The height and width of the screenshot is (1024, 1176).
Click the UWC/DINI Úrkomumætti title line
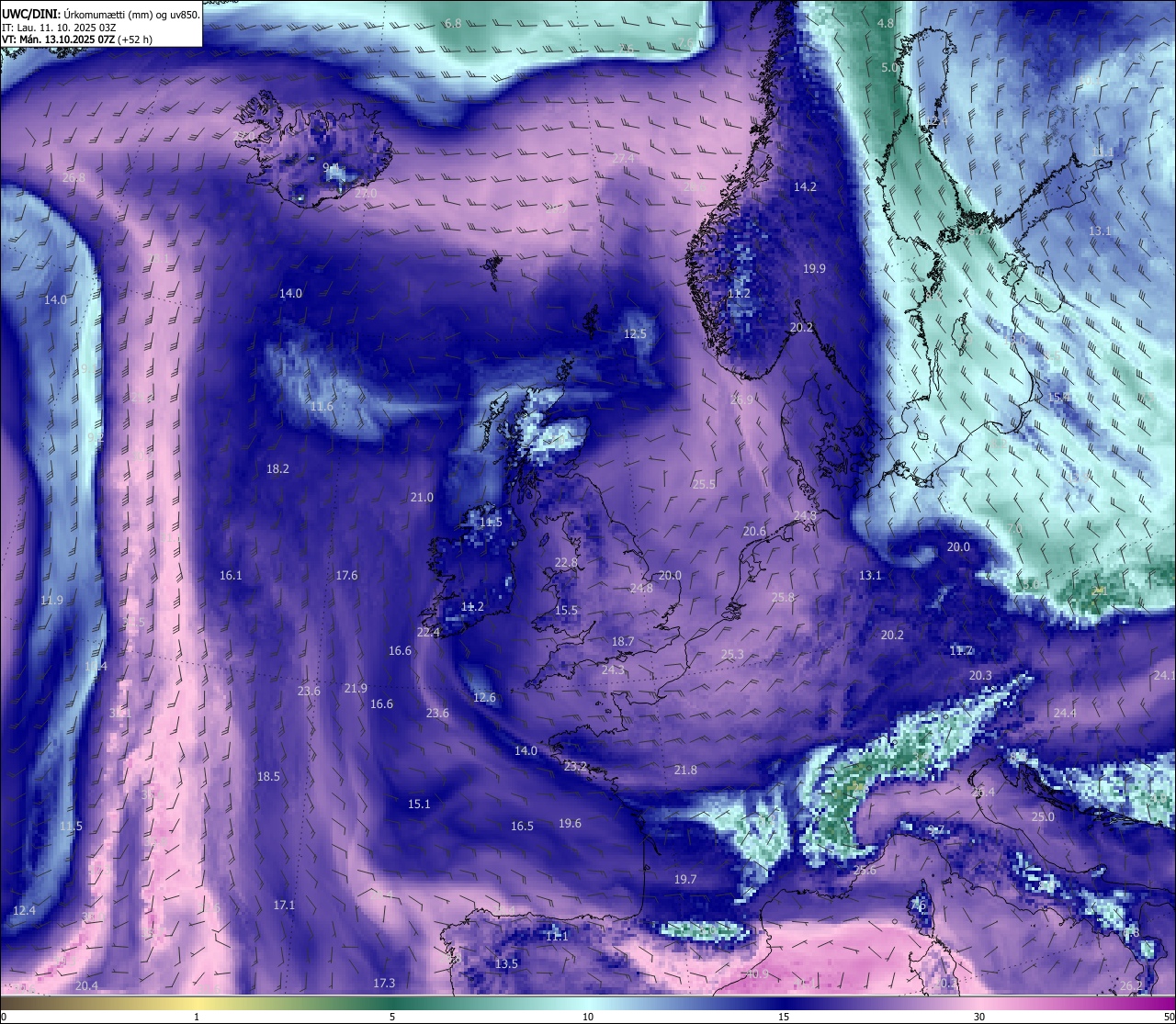(x=101, y=14)
